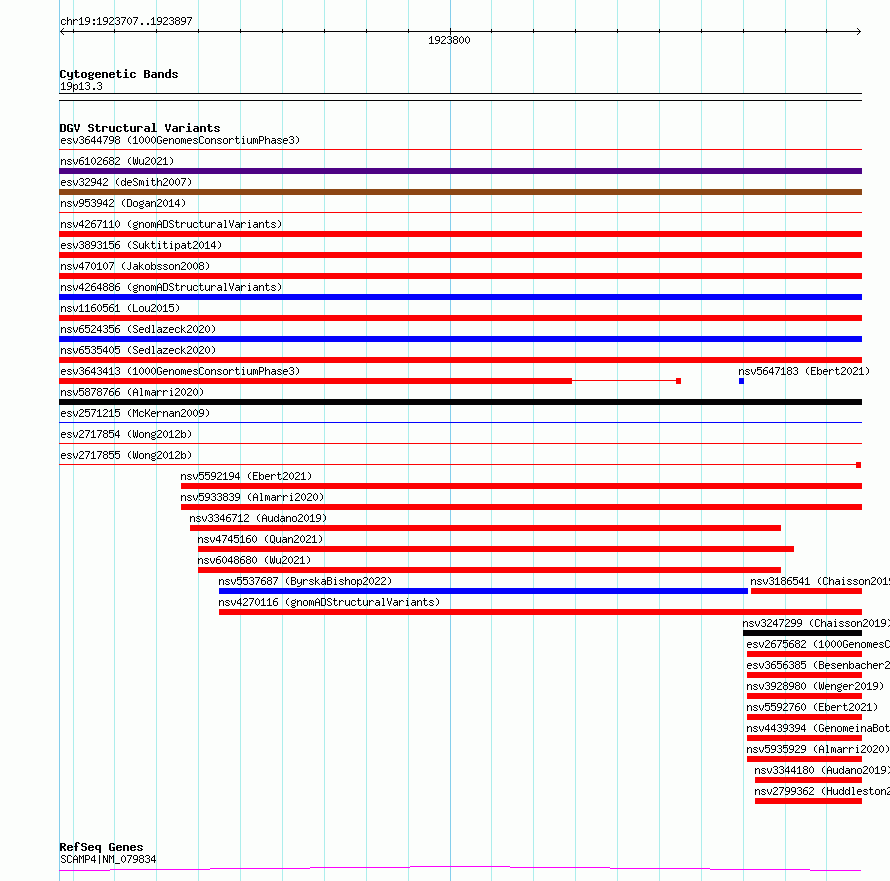Click the small blue nsv5647183 marker
Image resolution: width=890 pixels, height=881 pixels.
click(x=741, y=381)
